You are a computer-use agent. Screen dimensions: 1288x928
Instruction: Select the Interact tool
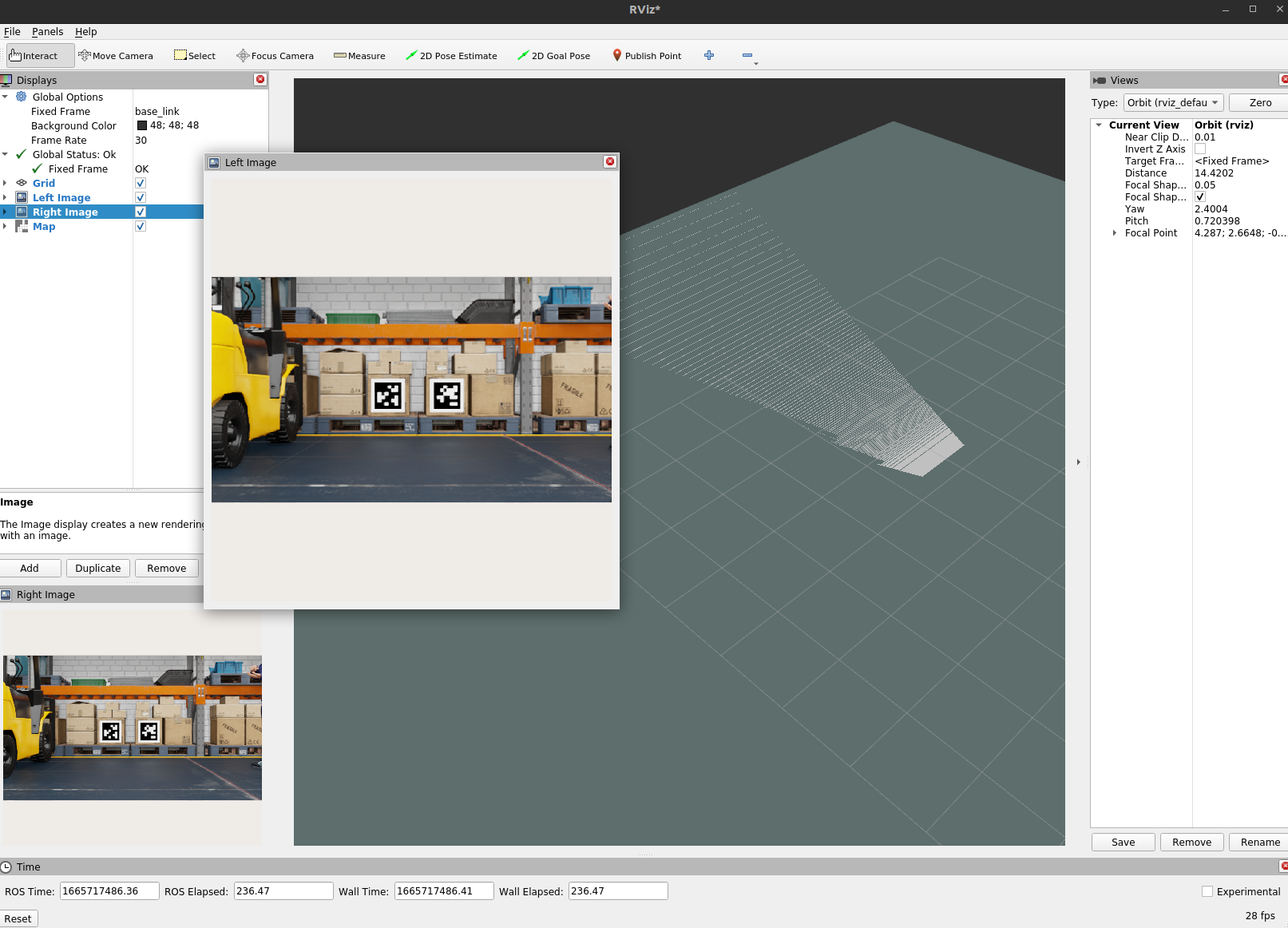pyautogui.click(x=37, y=55)
